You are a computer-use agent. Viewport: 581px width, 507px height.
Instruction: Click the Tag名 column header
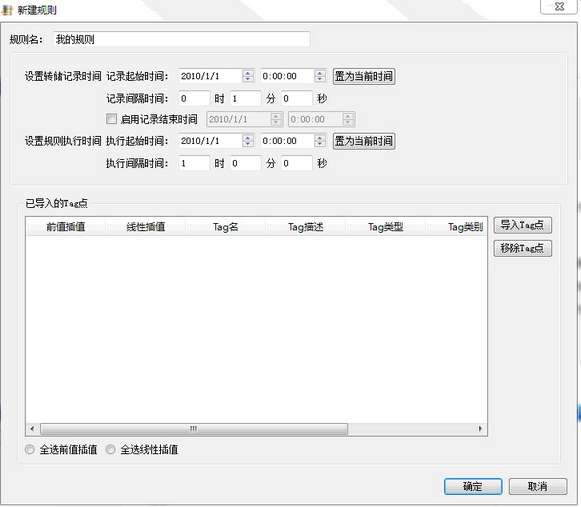click(225, 226)
